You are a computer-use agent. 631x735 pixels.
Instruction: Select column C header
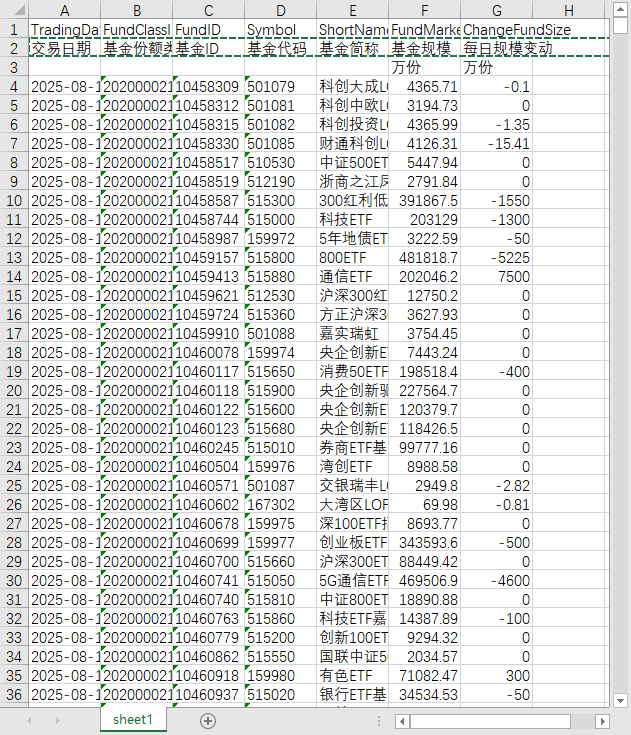pyautogui.click(x=209, y=10)
